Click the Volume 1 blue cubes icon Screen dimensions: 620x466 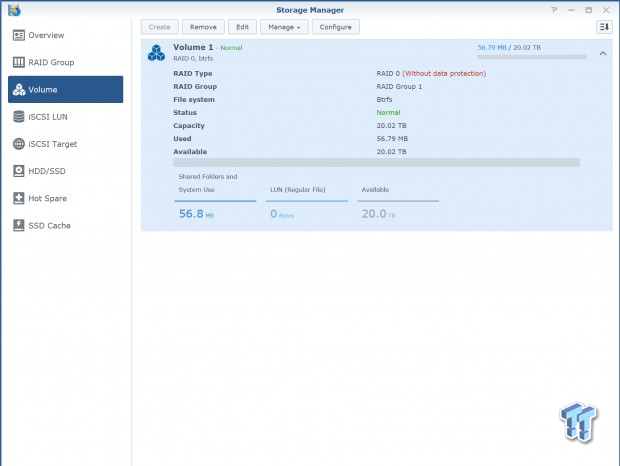pyautogui.click(x=156, y=53)
